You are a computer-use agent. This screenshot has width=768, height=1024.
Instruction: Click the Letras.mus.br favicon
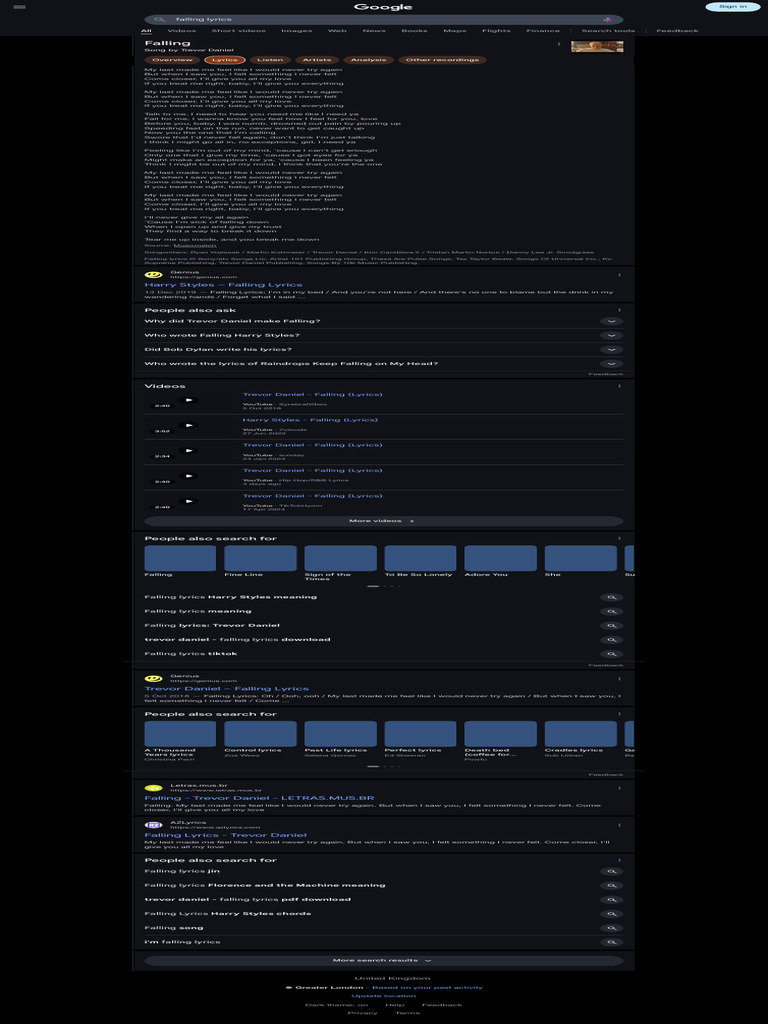point(153,788)
